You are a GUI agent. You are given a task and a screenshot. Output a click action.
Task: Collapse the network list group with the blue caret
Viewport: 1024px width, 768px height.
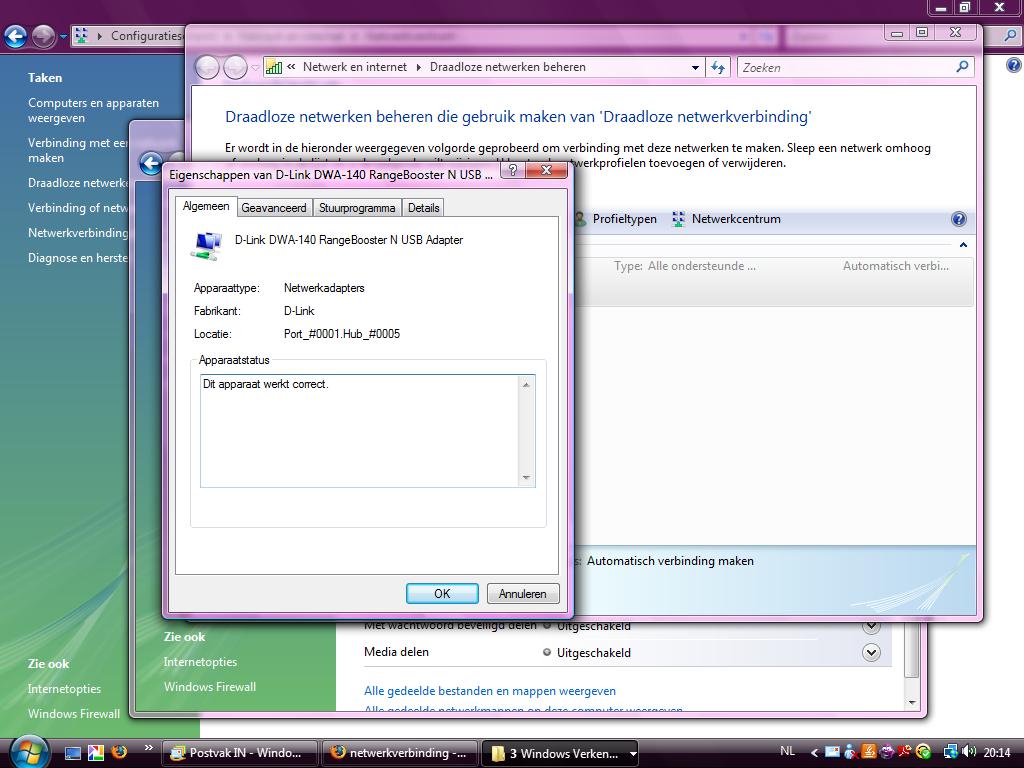tap(963, 245)
